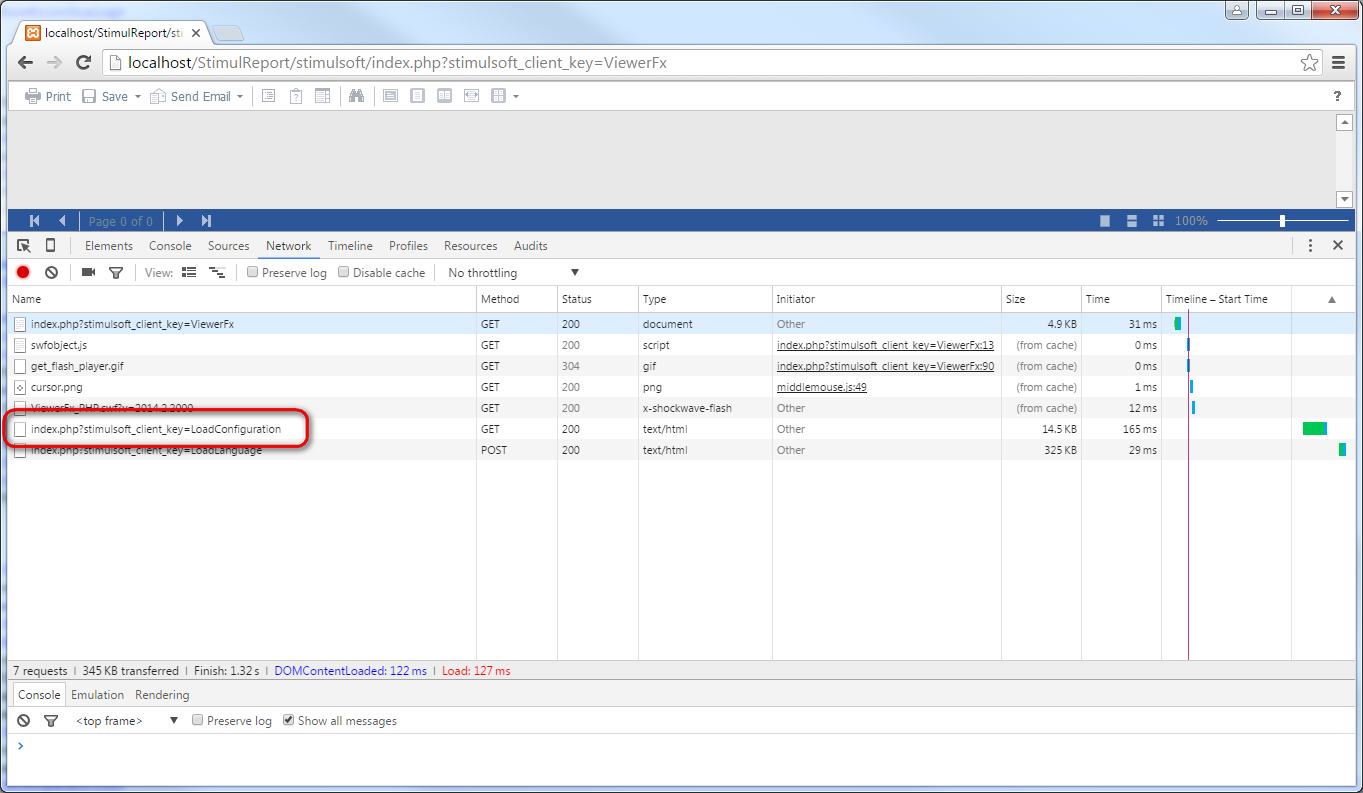The width and height of the screenshot is (1363, 793).
Task: Switch to small request rows view
Action: pos(216,272)
